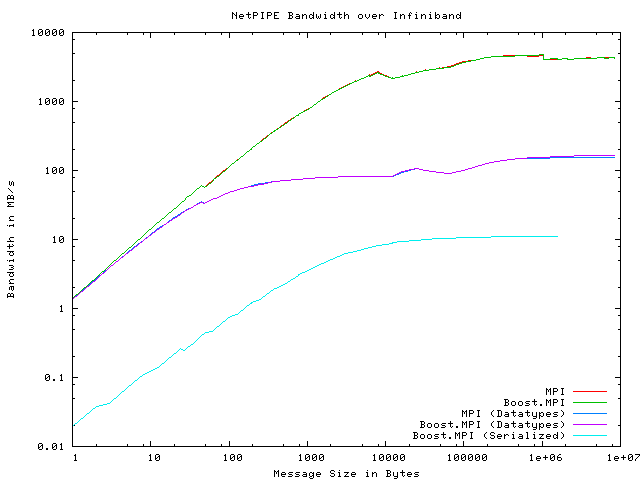Viewport: 640px width, 480px height.
Task: Select the "MPI" legend entry text
Action: [555, 391]
